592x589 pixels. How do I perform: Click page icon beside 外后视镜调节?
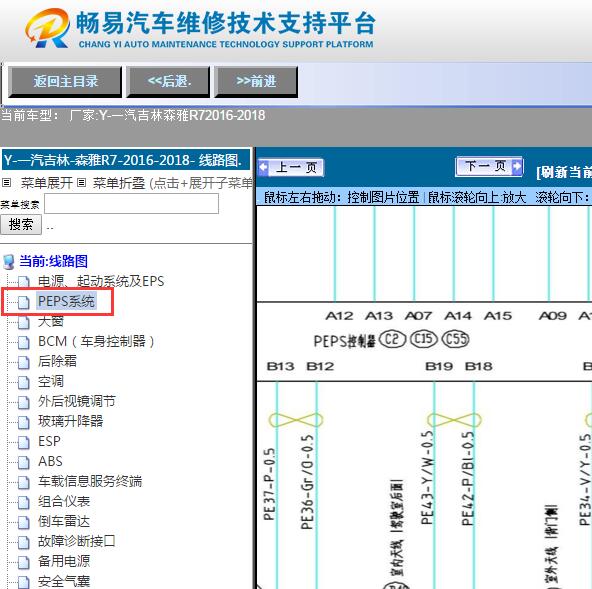coord(23,402)
